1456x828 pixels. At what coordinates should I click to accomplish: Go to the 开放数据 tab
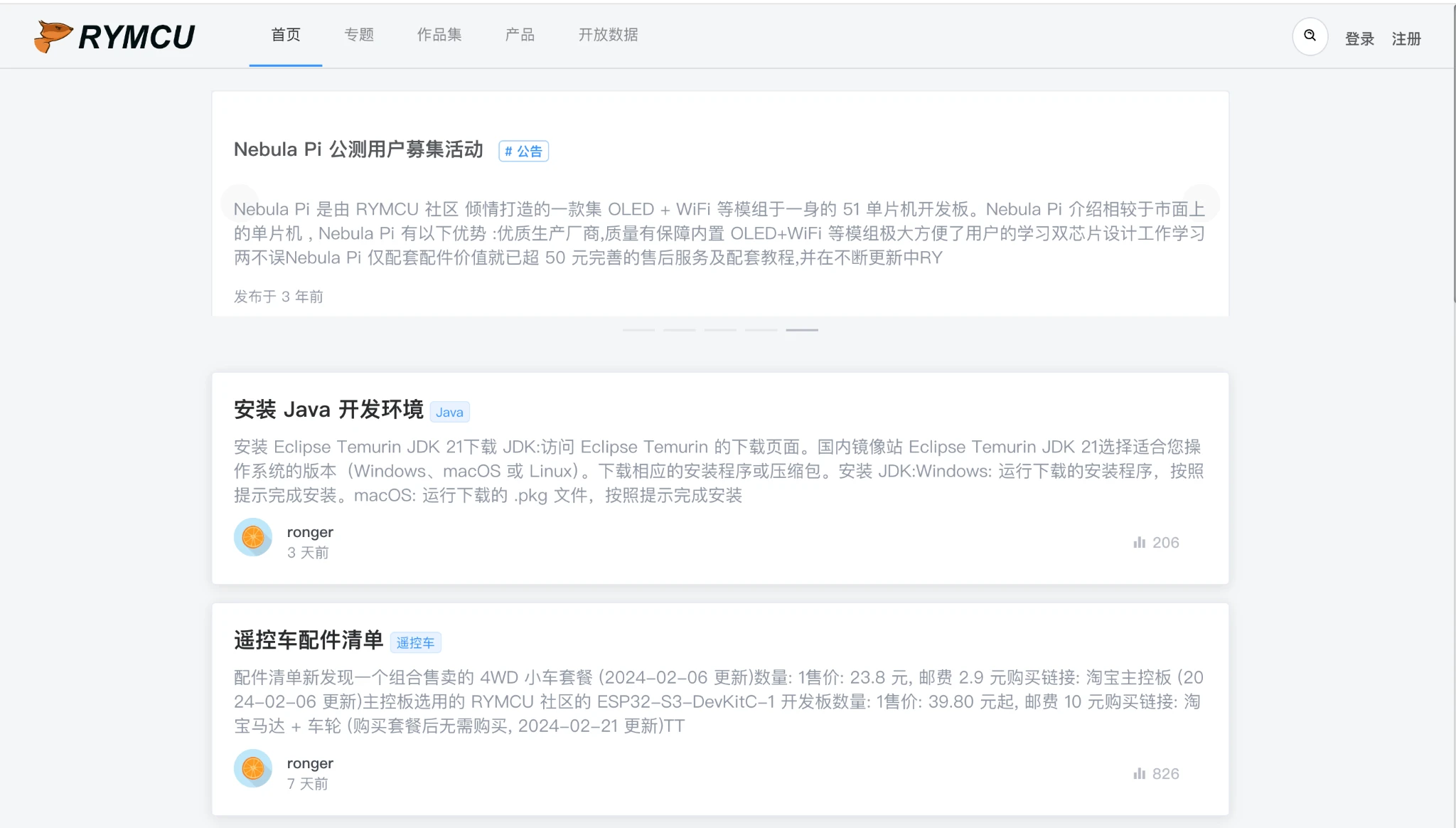[608, 35]
